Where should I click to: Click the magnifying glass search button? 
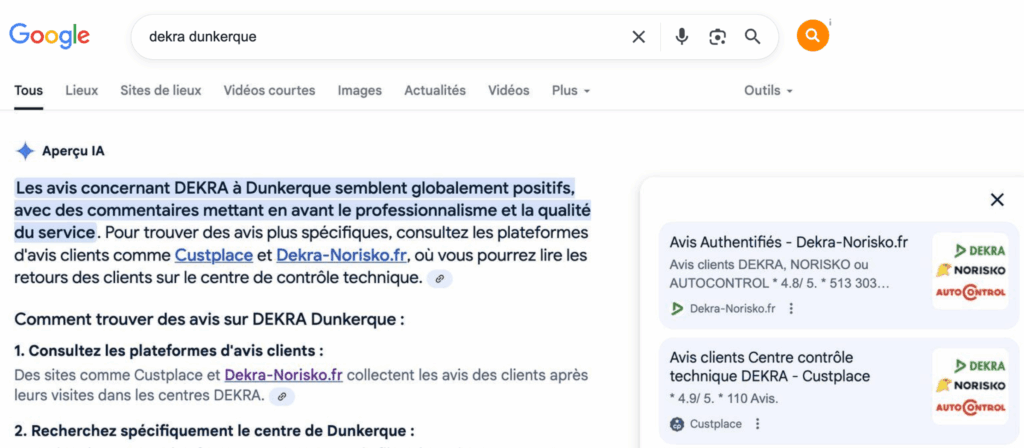coord(753,37)
